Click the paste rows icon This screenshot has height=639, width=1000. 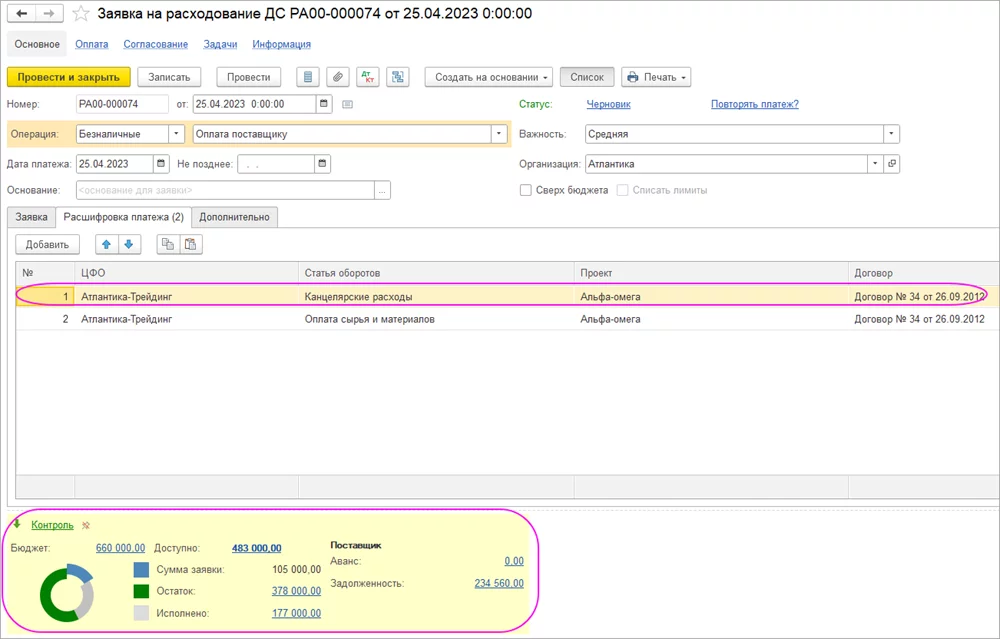[x=190, y=244]
